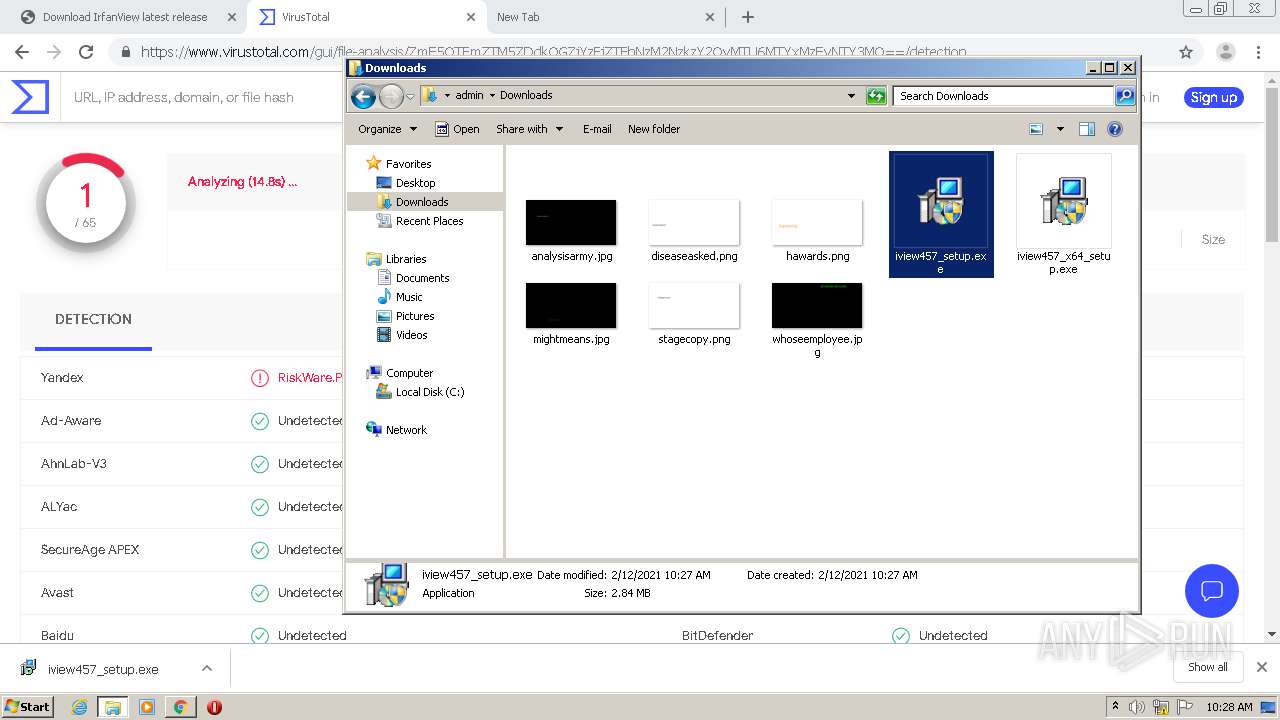Image resolution: width=1280 pixels, height=720 pixels.
Task: Open the Share with dropdown menu
Action: (530, 129)
